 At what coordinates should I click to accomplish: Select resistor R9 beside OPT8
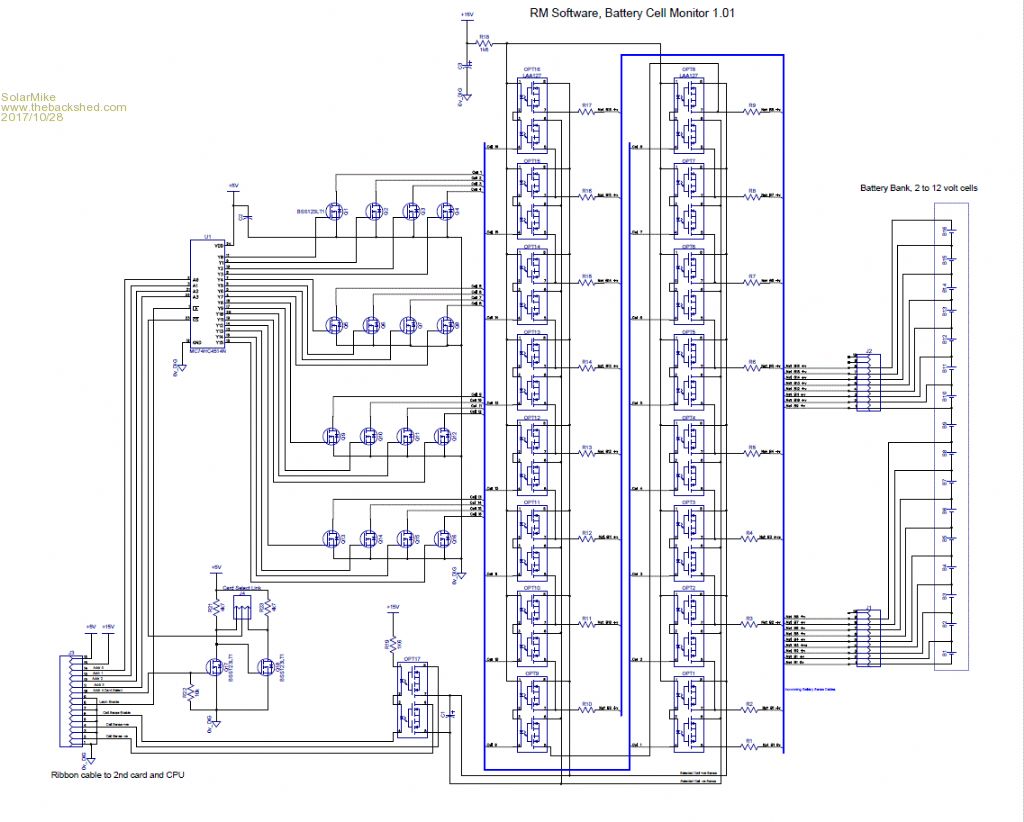(x=750, y=112)
